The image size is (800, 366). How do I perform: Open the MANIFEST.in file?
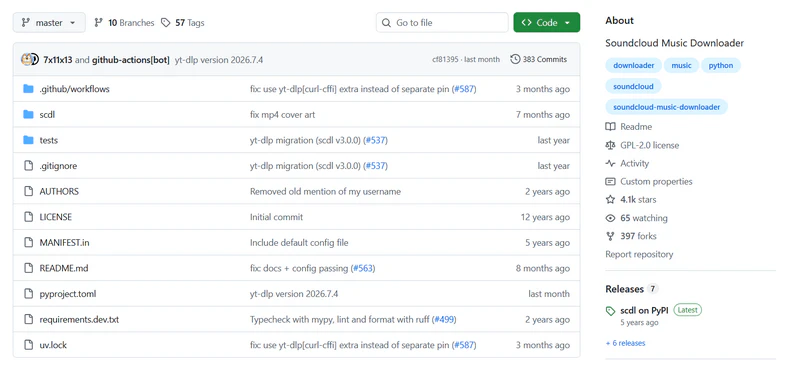64,242
